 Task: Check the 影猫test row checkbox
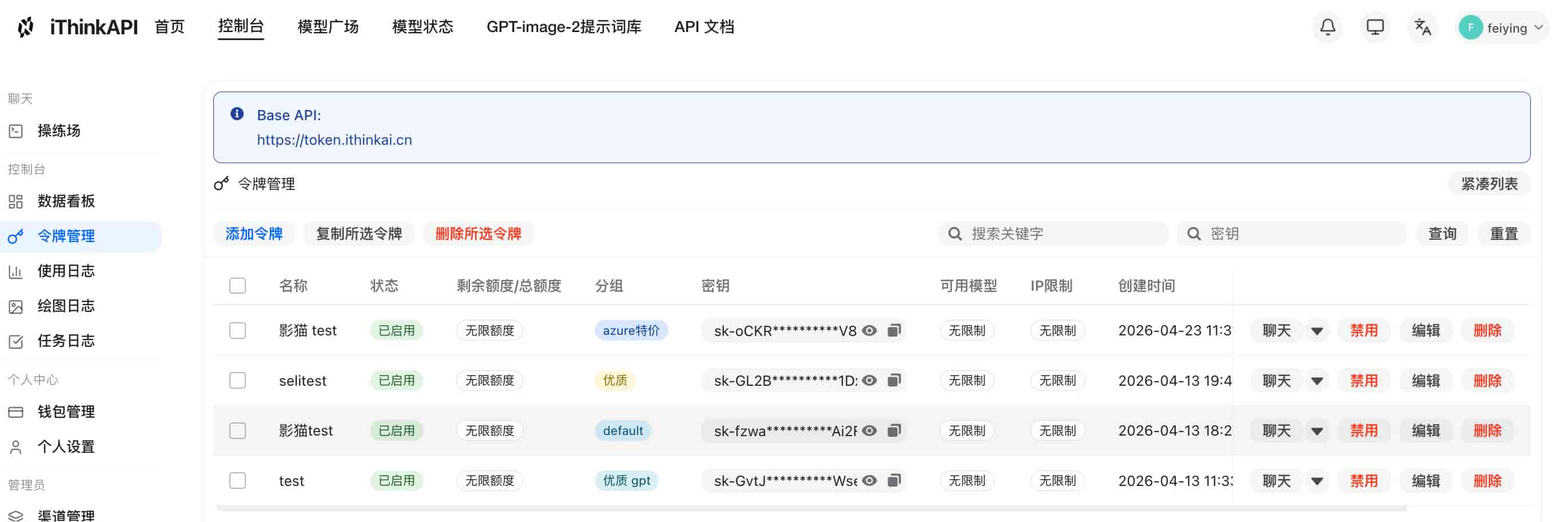tap(237, 430)
